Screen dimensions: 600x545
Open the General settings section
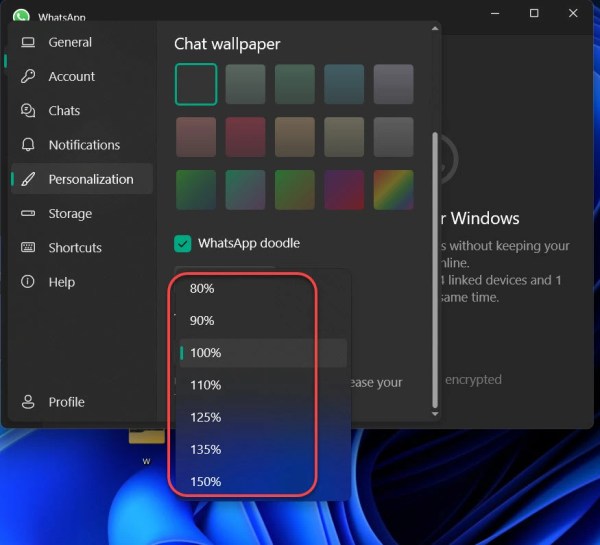[x=82, y=42]
